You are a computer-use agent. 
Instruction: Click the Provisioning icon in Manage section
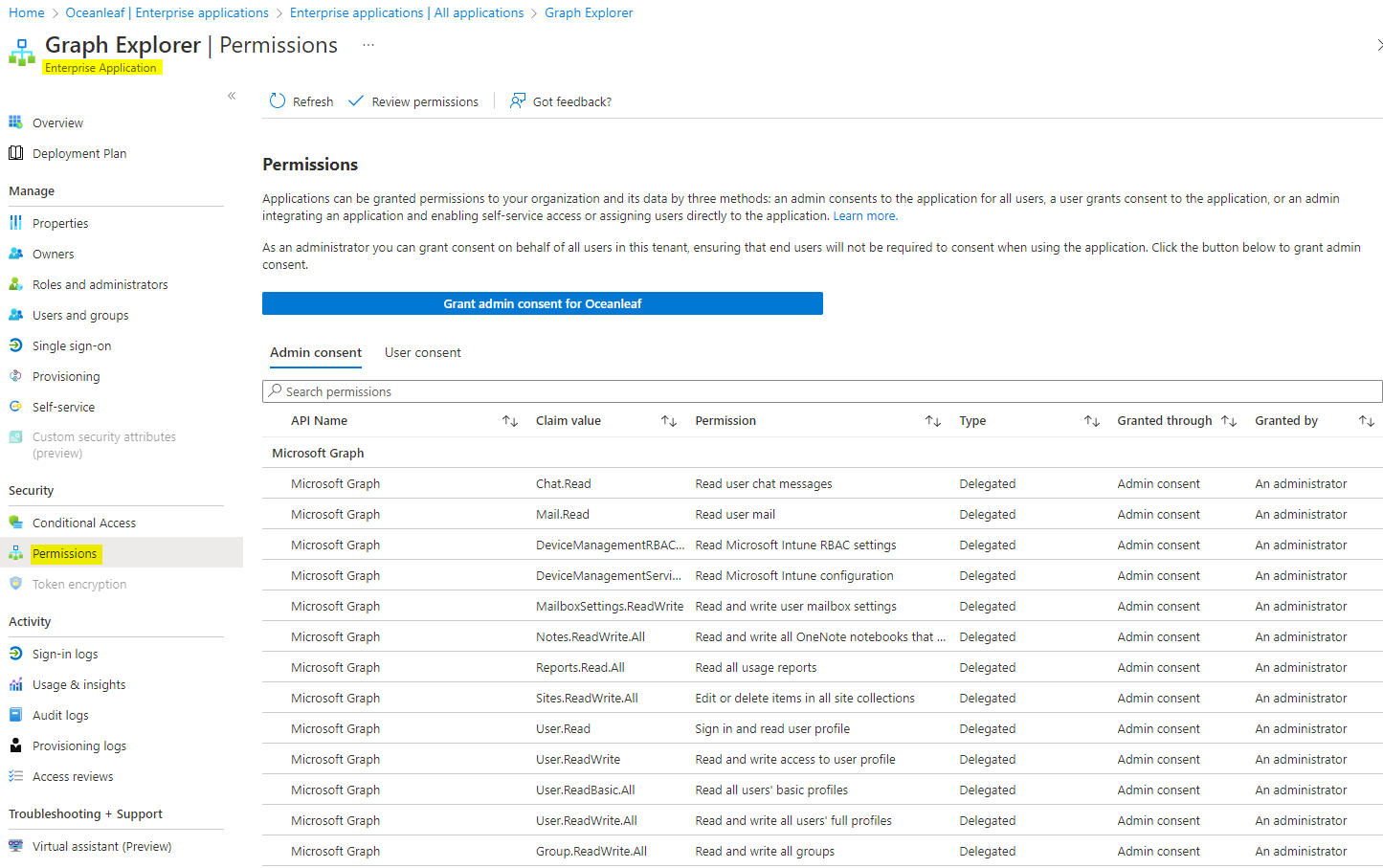(x=15, y=376)
